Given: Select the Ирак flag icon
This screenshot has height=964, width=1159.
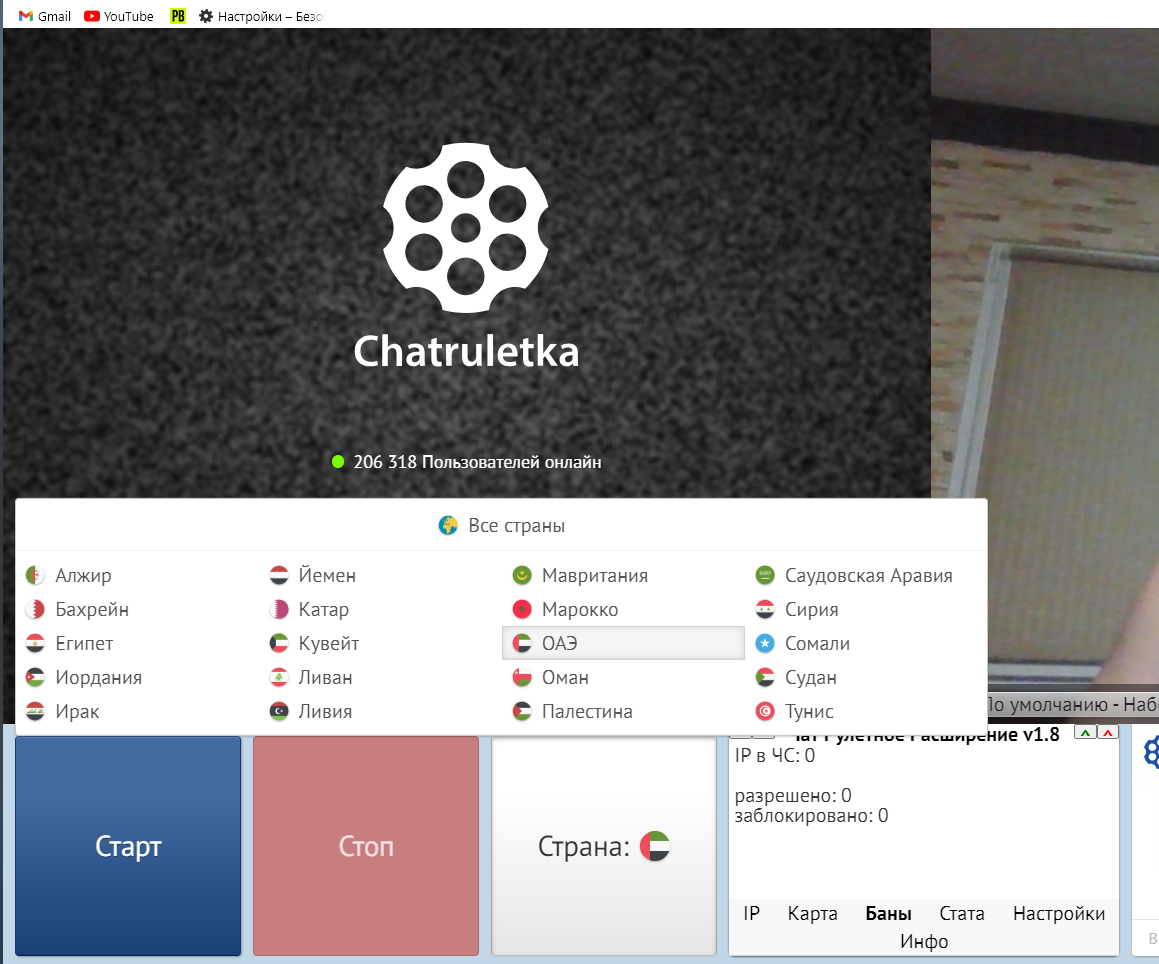Looking at the screenshot, I should pos(35,711).
